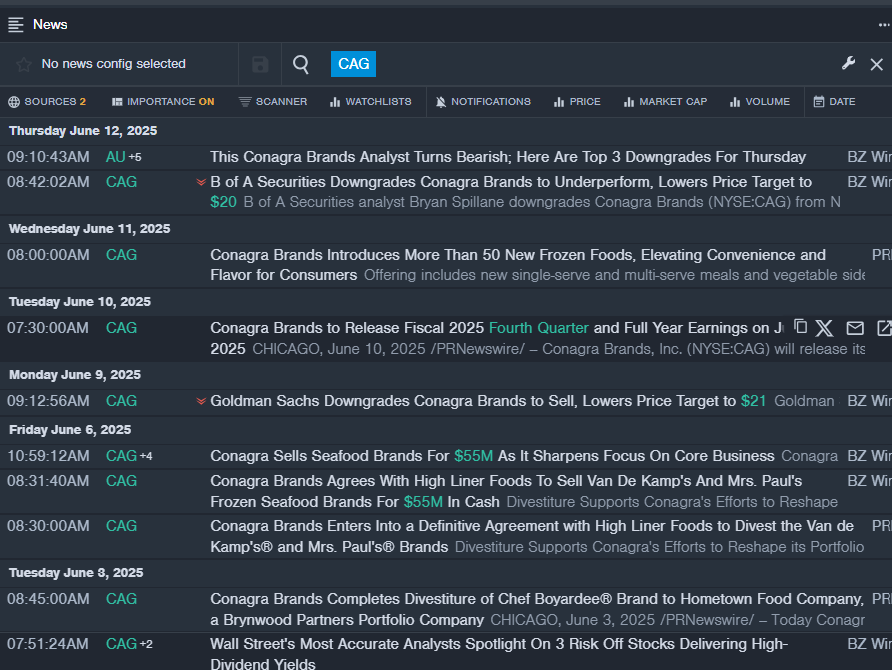Viewport: 892px width, 670px height.
Task: Open the Scanner filter
Action: 273,102
